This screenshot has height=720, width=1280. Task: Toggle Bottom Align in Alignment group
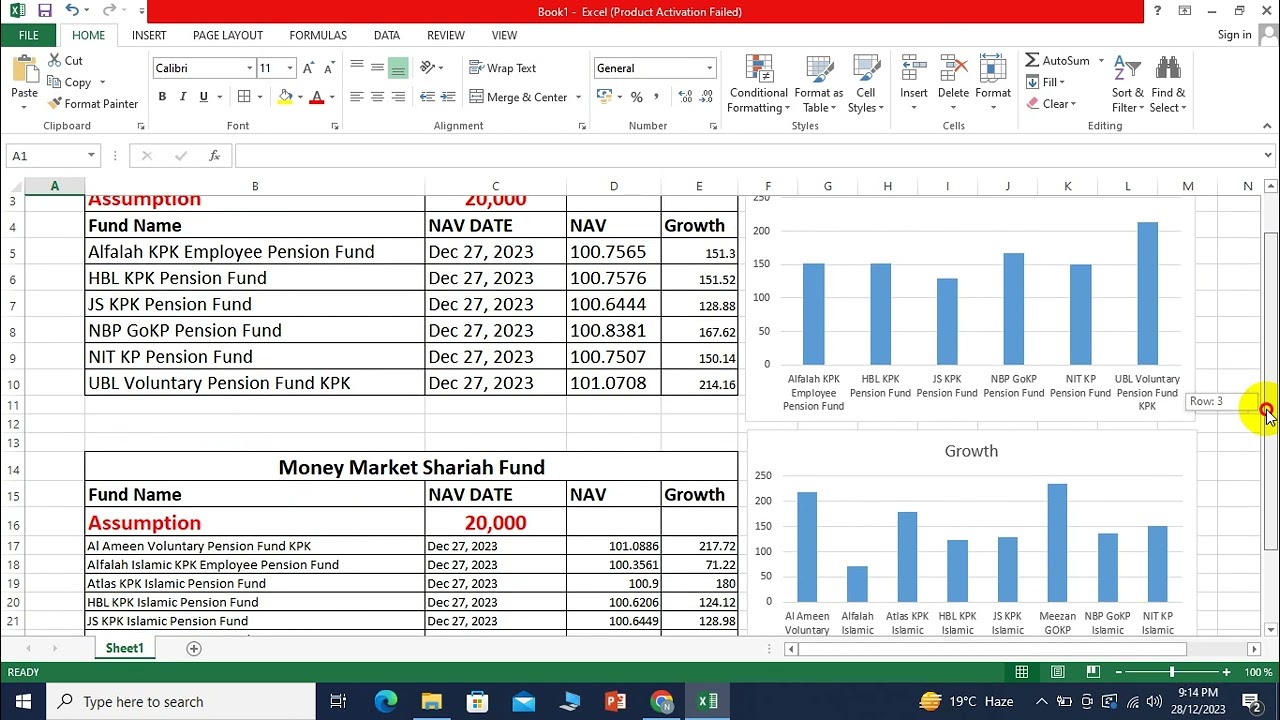tap(398, 68)
